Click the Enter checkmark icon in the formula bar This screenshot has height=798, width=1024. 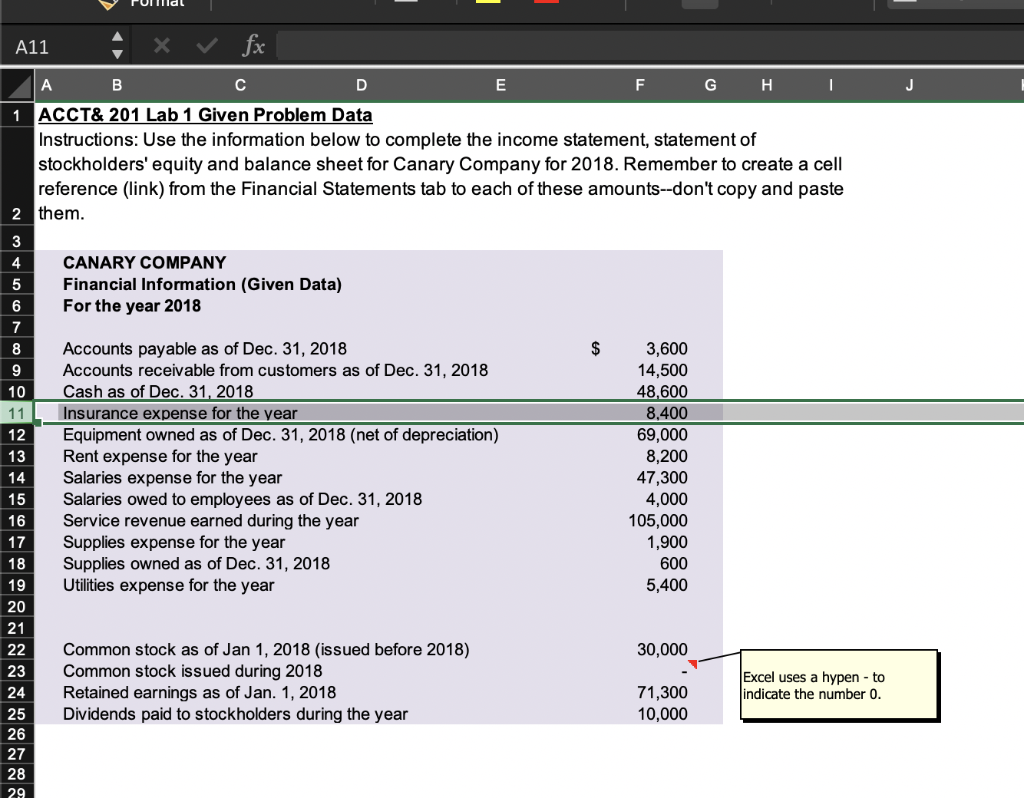[205, 45]
